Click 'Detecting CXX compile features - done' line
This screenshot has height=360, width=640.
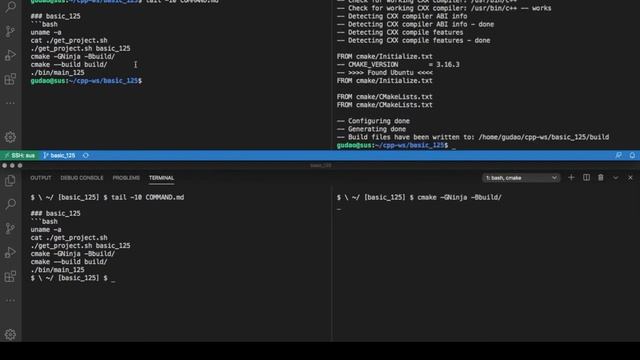413,40
